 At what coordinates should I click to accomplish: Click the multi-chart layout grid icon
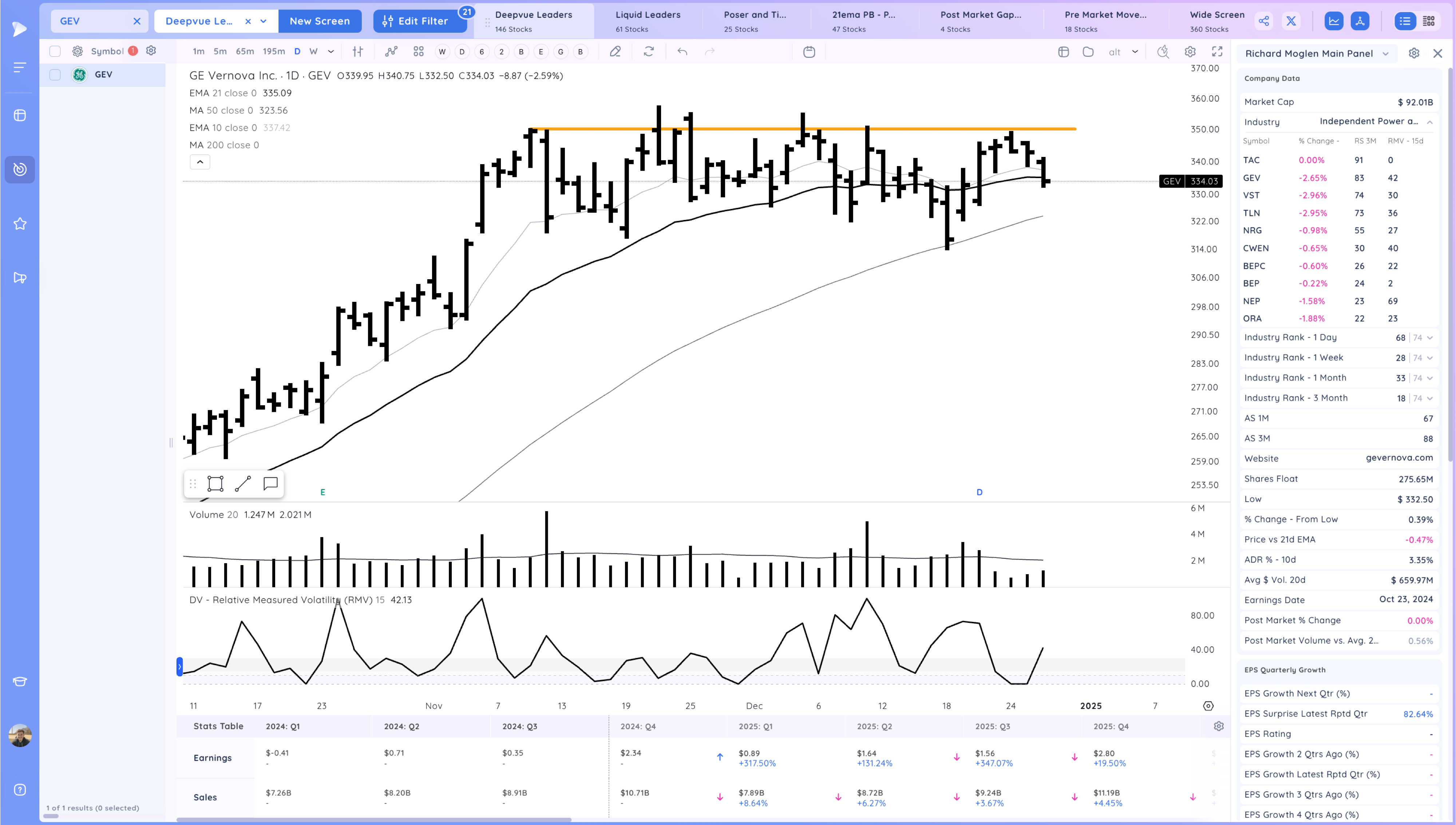pos(419,52)
